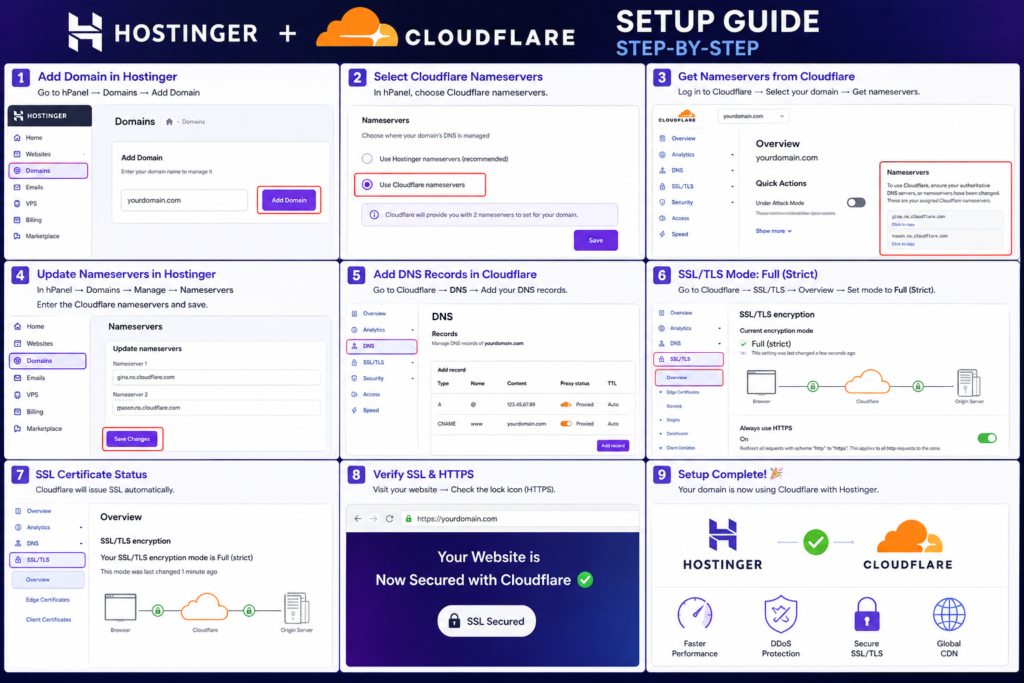Expand Show more under Quick Actions

(x=773, y=231)
